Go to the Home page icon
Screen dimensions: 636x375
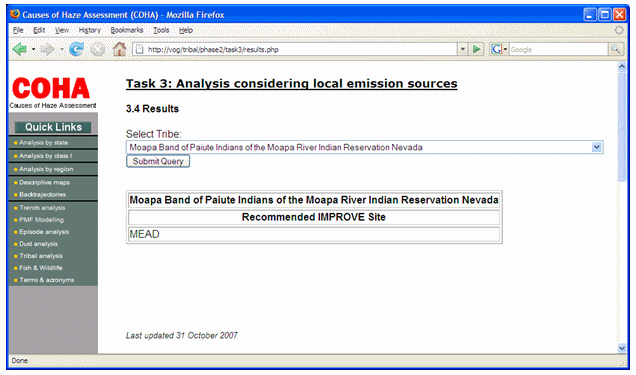point(119,49)
